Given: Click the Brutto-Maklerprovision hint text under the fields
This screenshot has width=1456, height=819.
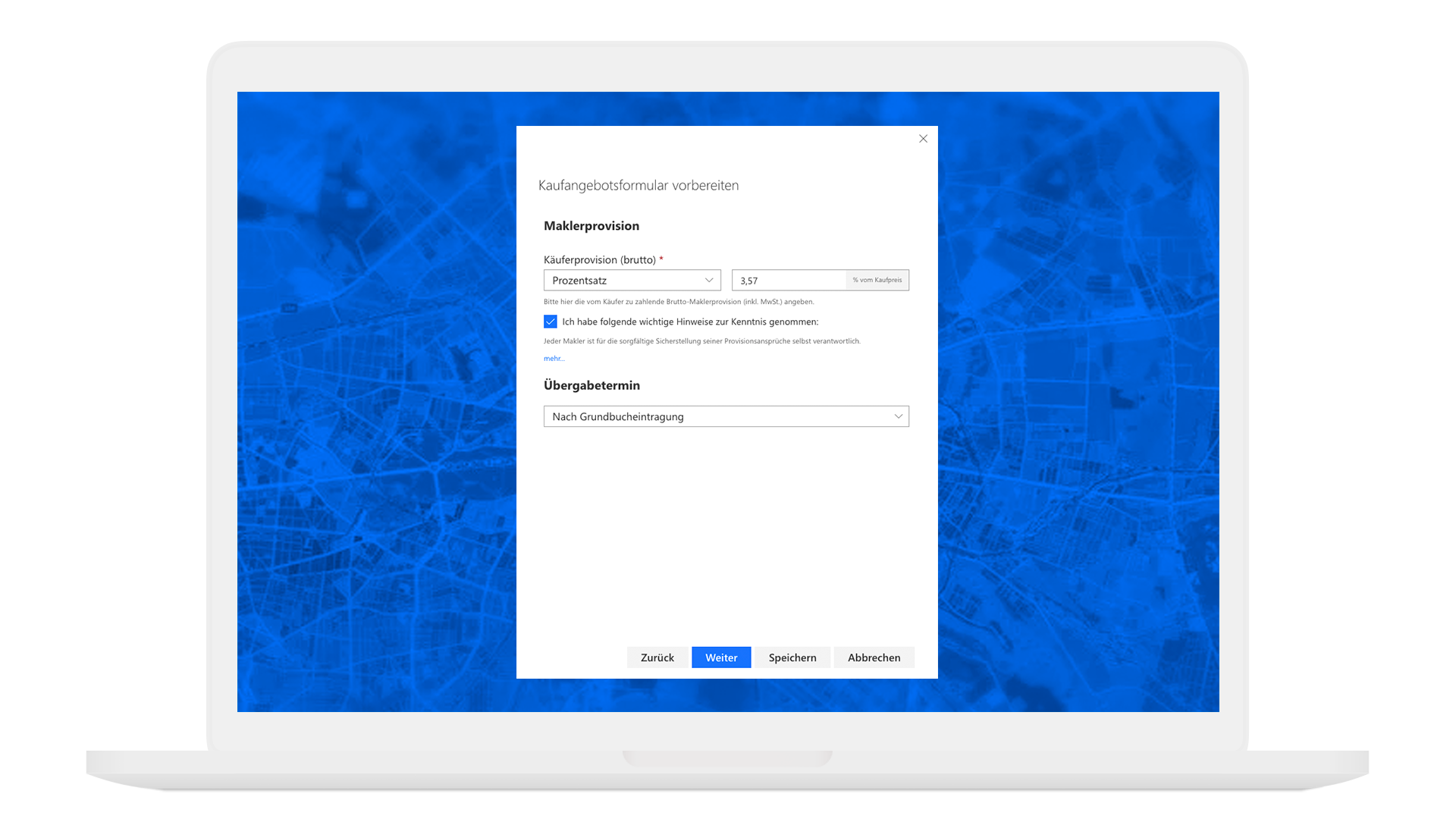Looking at the screenshot, I should point(679,302).
